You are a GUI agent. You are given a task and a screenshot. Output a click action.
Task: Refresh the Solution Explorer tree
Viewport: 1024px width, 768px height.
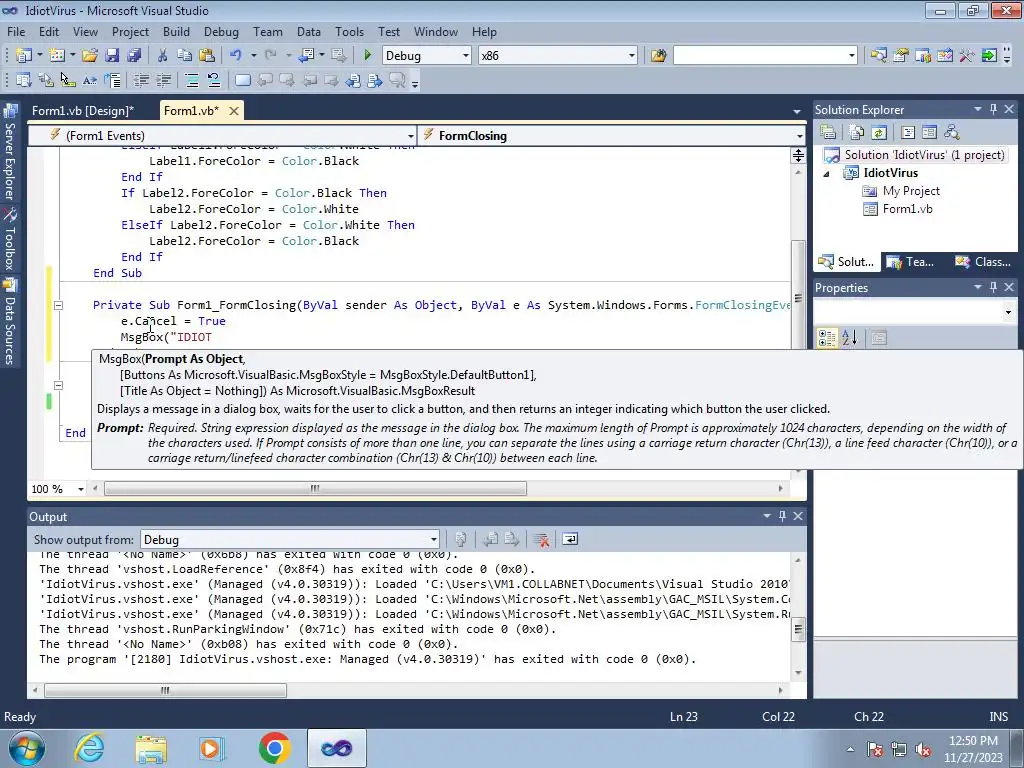(x=879, y=133)
